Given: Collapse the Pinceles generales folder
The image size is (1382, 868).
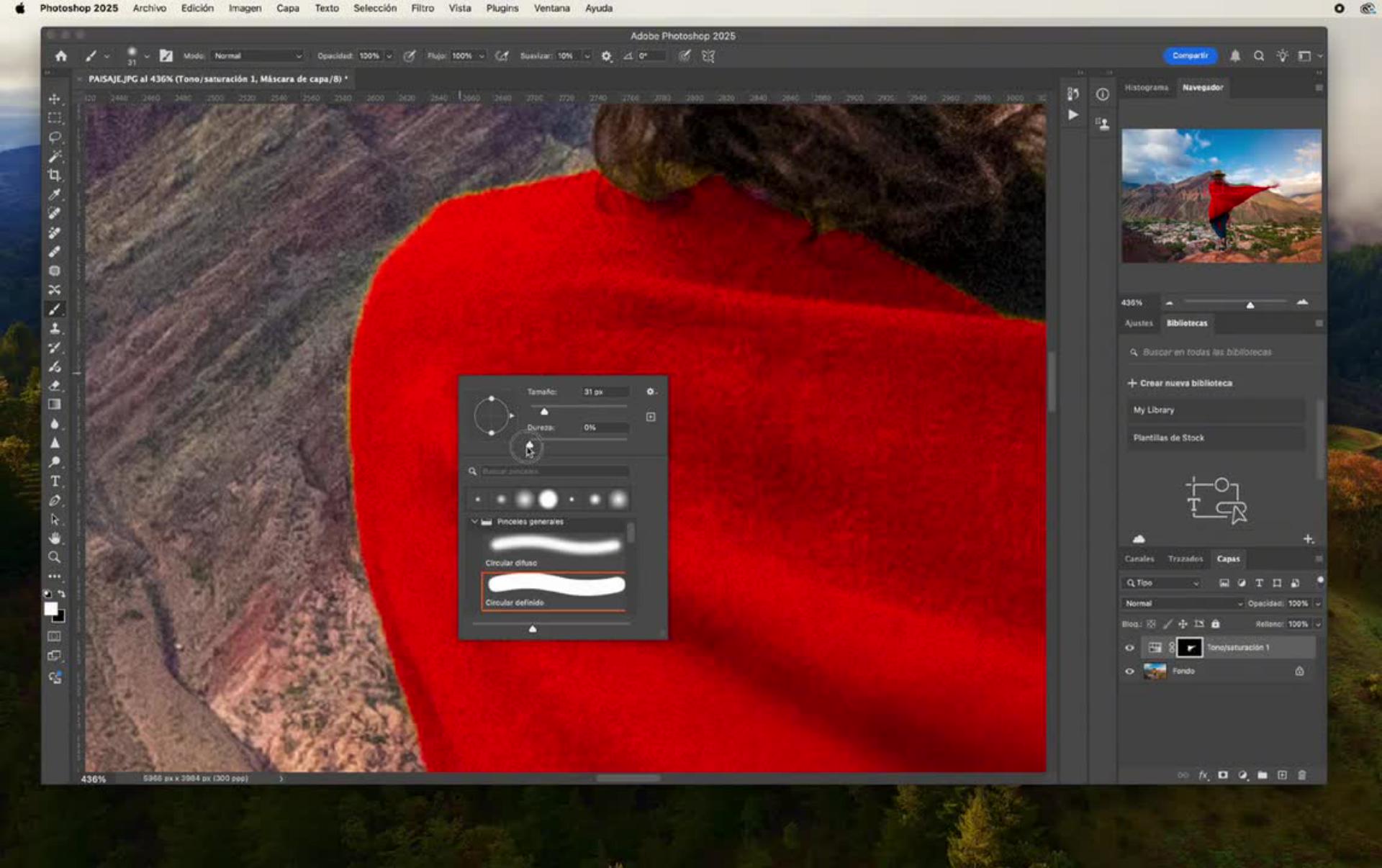Looking at the screenshot, I should (x=474, y=521).
